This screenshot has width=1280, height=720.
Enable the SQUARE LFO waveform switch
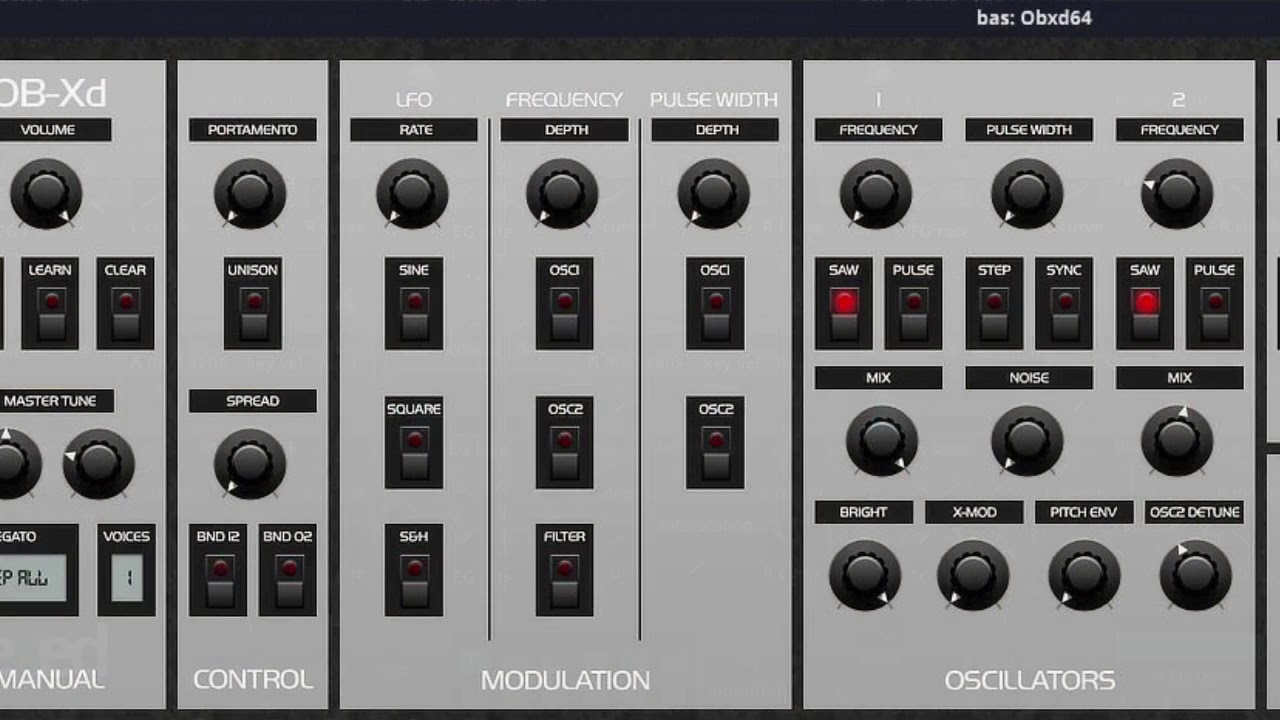tap(414, 453)
